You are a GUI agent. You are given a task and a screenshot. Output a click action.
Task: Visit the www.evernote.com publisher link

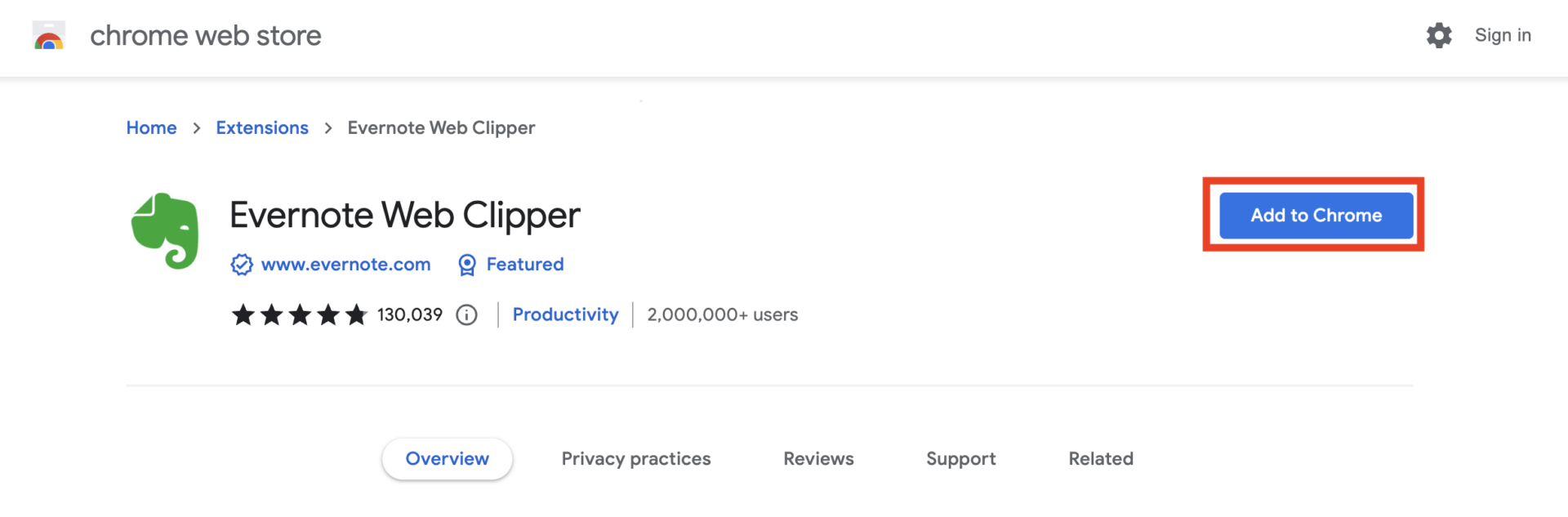tap(345, 265)
